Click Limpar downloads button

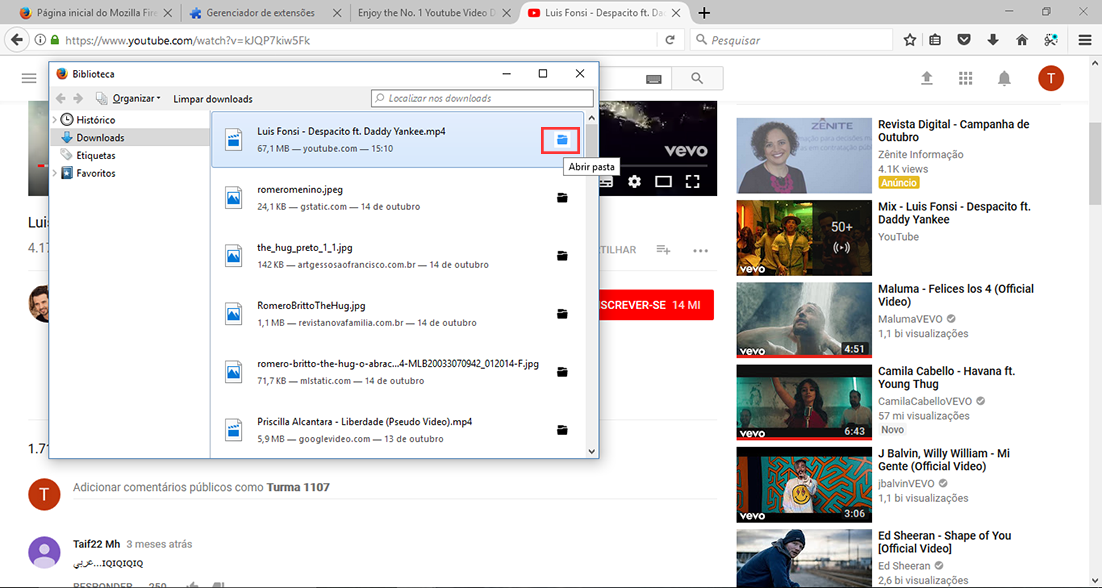[x=213, y=99]
